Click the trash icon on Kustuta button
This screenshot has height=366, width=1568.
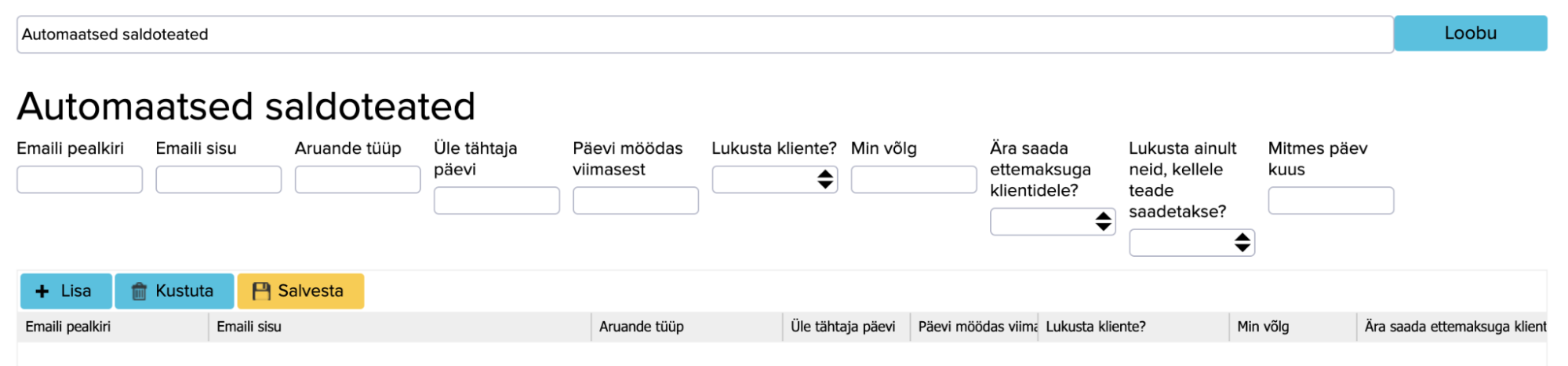pos(139,291)
